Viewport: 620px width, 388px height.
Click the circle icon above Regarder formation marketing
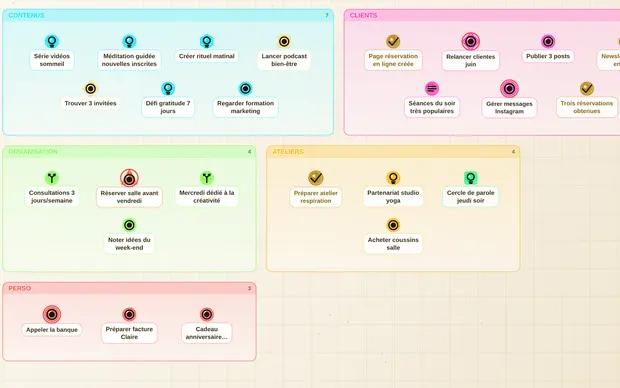click(x=246, y=89)
